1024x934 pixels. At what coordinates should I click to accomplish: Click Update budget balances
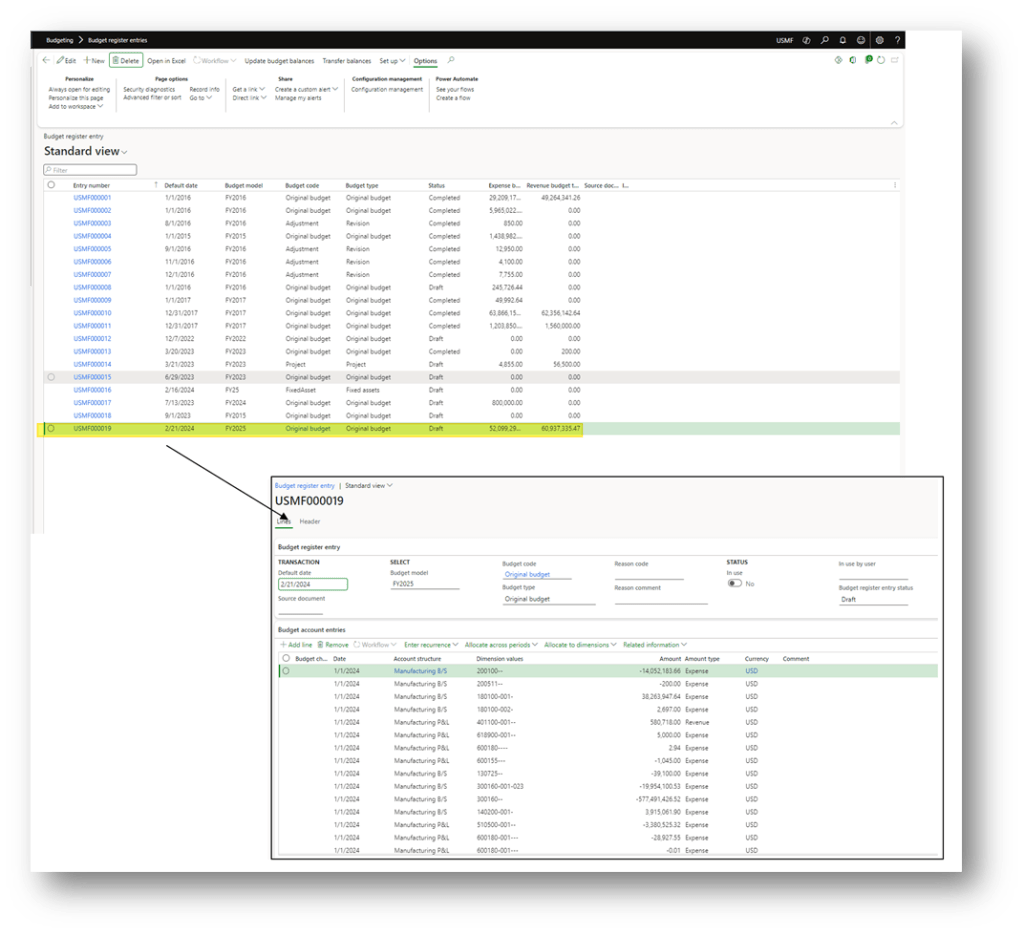(x=279, y=61)
